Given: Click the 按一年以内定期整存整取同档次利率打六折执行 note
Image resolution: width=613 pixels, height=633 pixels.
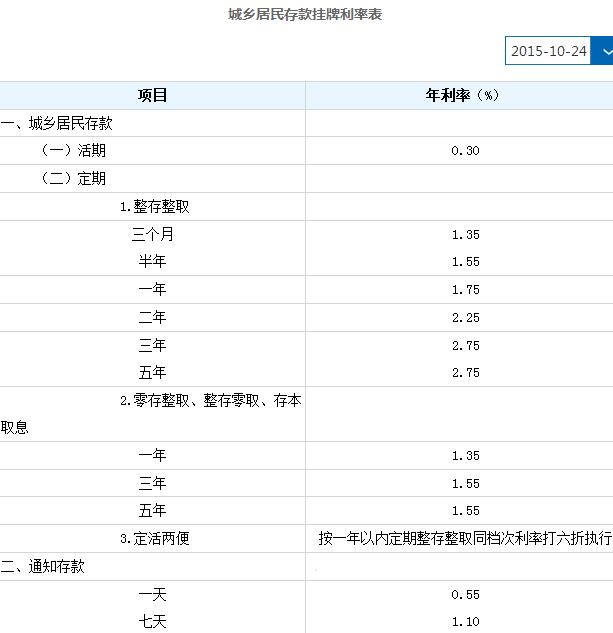Looking at the screenshot, I should coord(465,539).
